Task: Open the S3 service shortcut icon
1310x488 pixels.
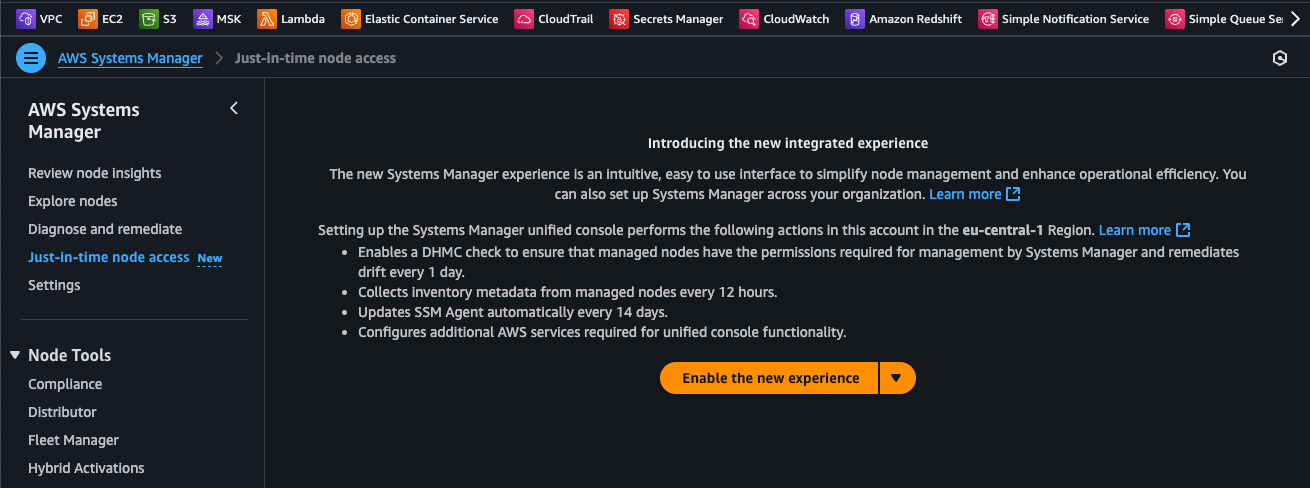Action: coord(149,19)
